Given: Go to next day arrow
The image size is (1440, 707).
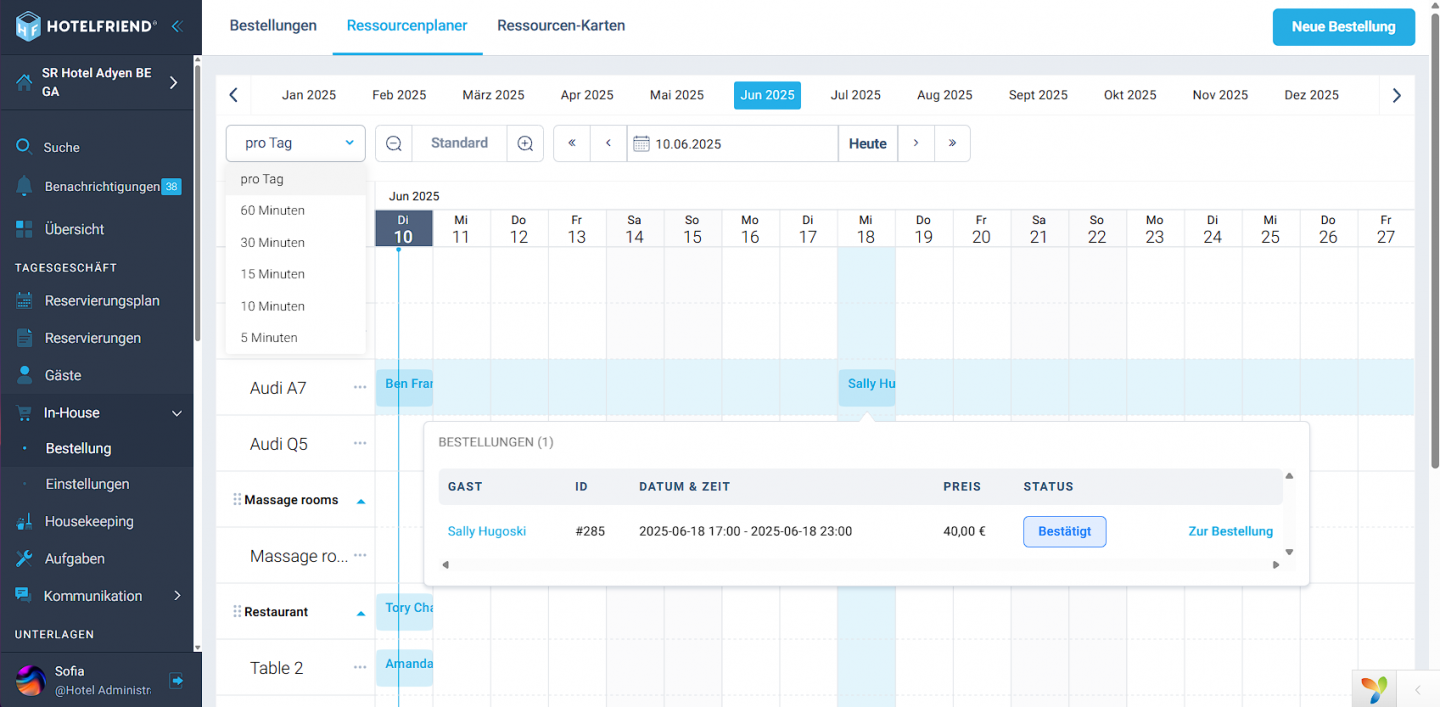Looking at the screenshot, I should 916,143.
